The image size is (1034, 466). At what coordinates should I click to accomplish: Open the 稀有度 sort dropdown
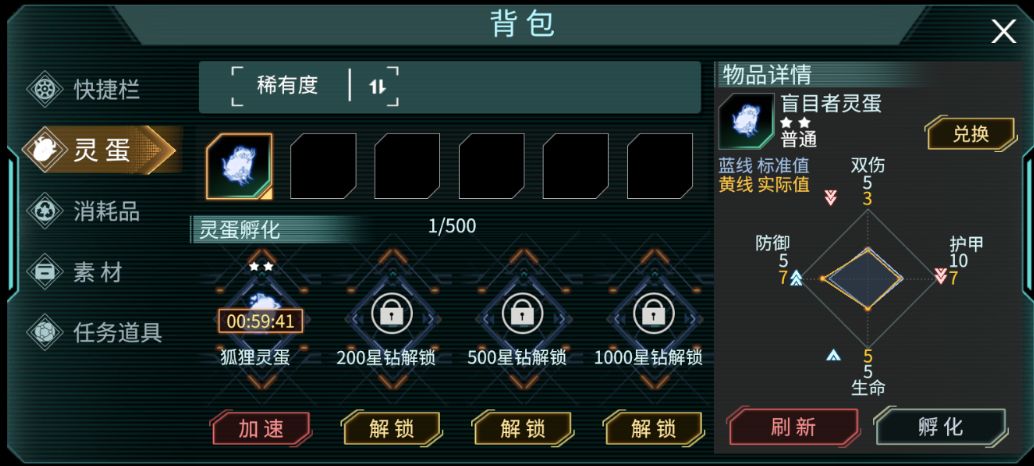coord(288,85)
